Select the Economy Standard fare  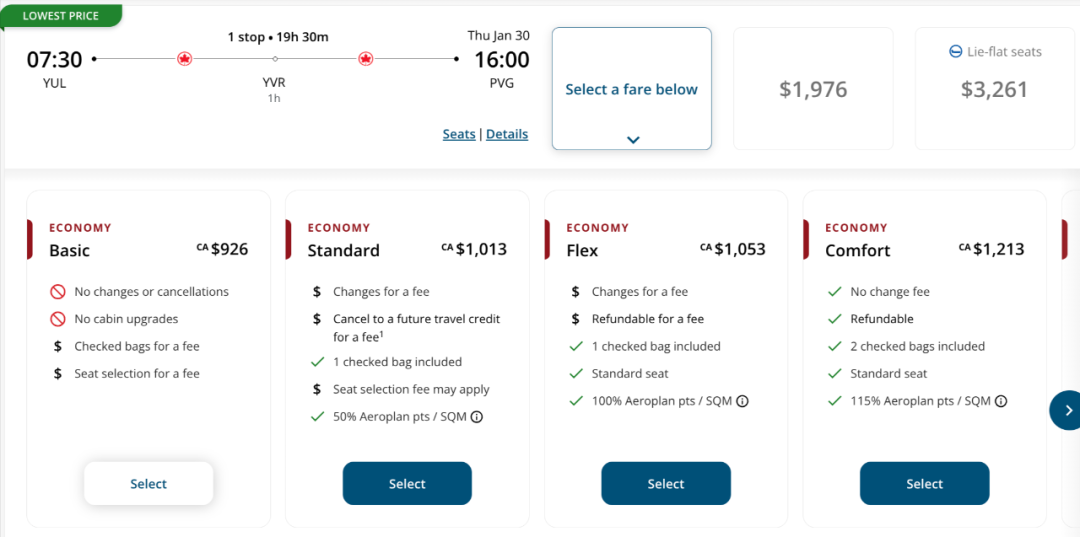(407, 484)
